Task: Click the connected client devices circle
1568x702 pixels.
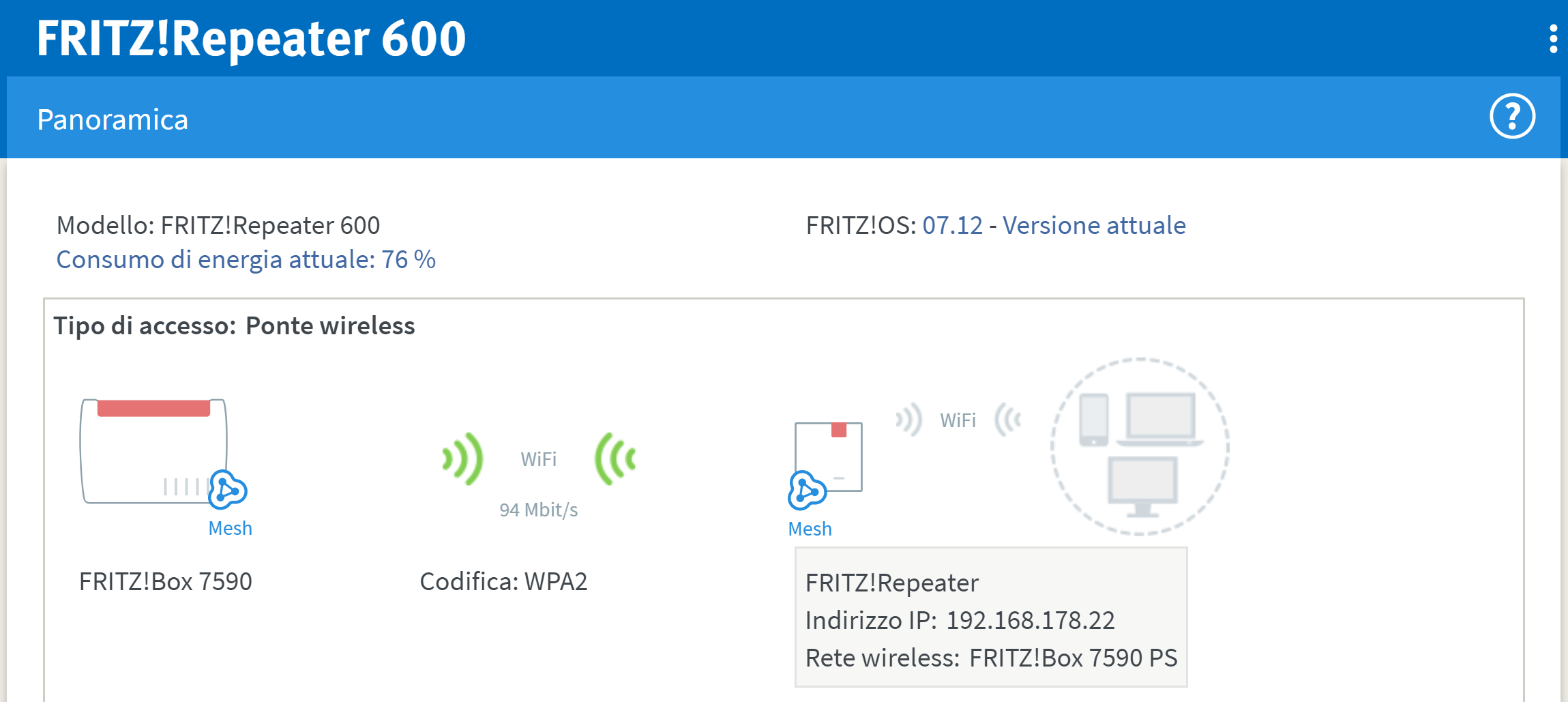Action: tap(1140, 446)
